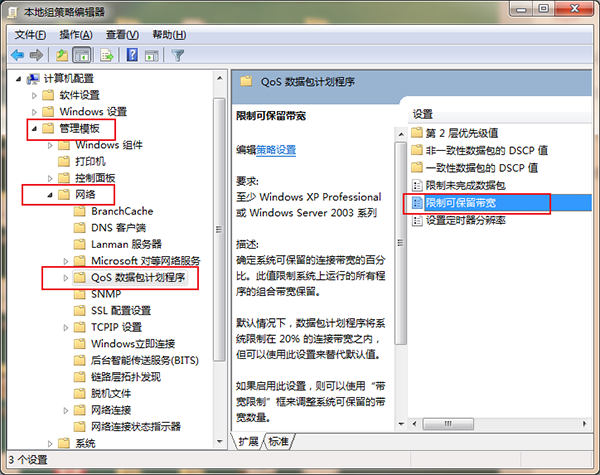Click the BranchCache folder icon
The image size is (600, 475).
pyautogui.click(x=80, y=211)
